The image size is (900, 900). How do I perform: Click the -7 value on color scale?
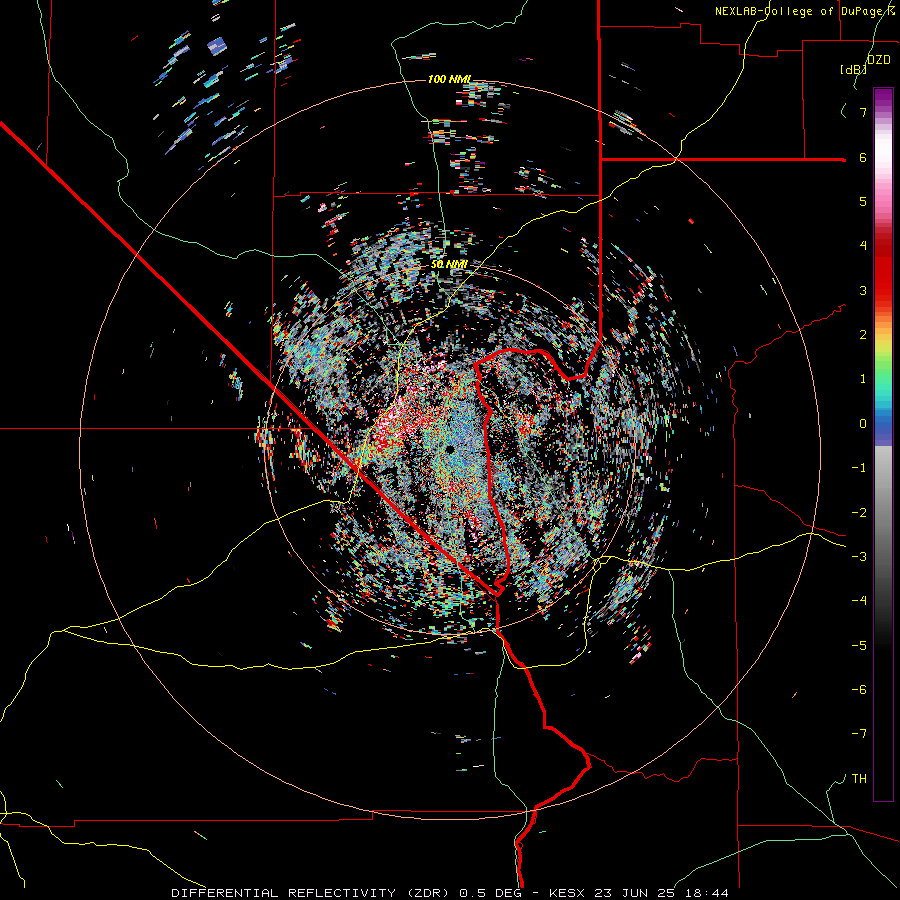(859, 734)
